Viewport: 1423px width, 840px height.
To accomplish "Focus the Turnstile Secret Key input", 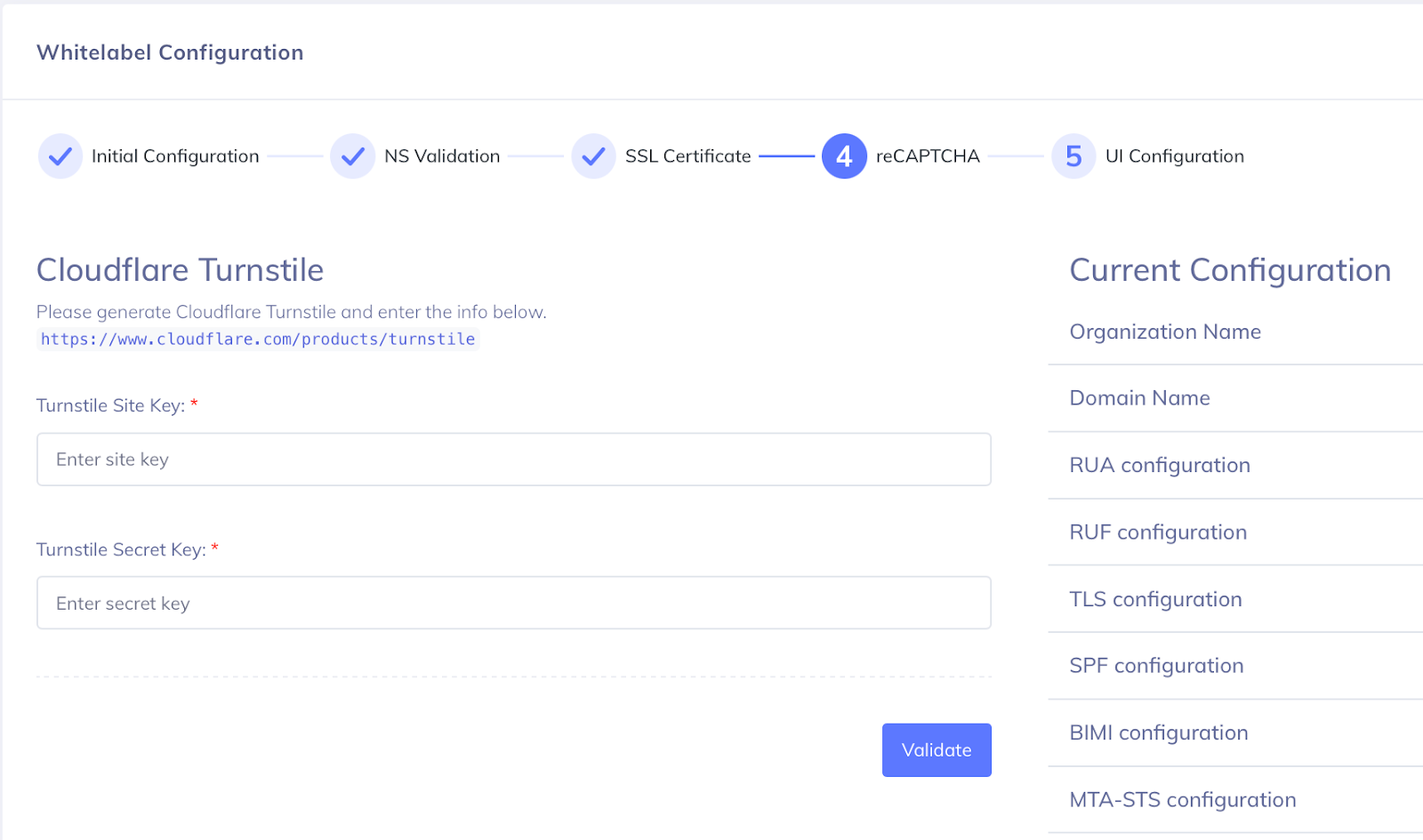I will [514, 603].
